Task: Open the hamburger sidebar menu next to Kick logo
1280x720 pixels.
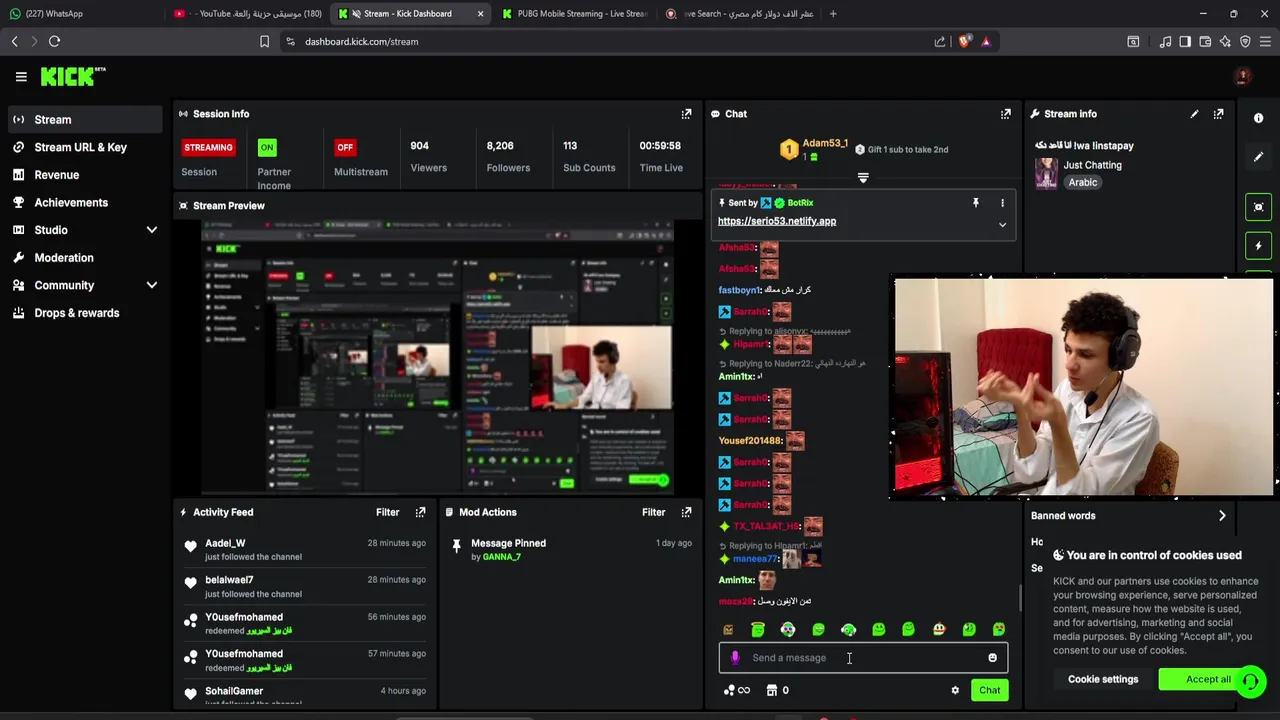Action: point(21,76)
